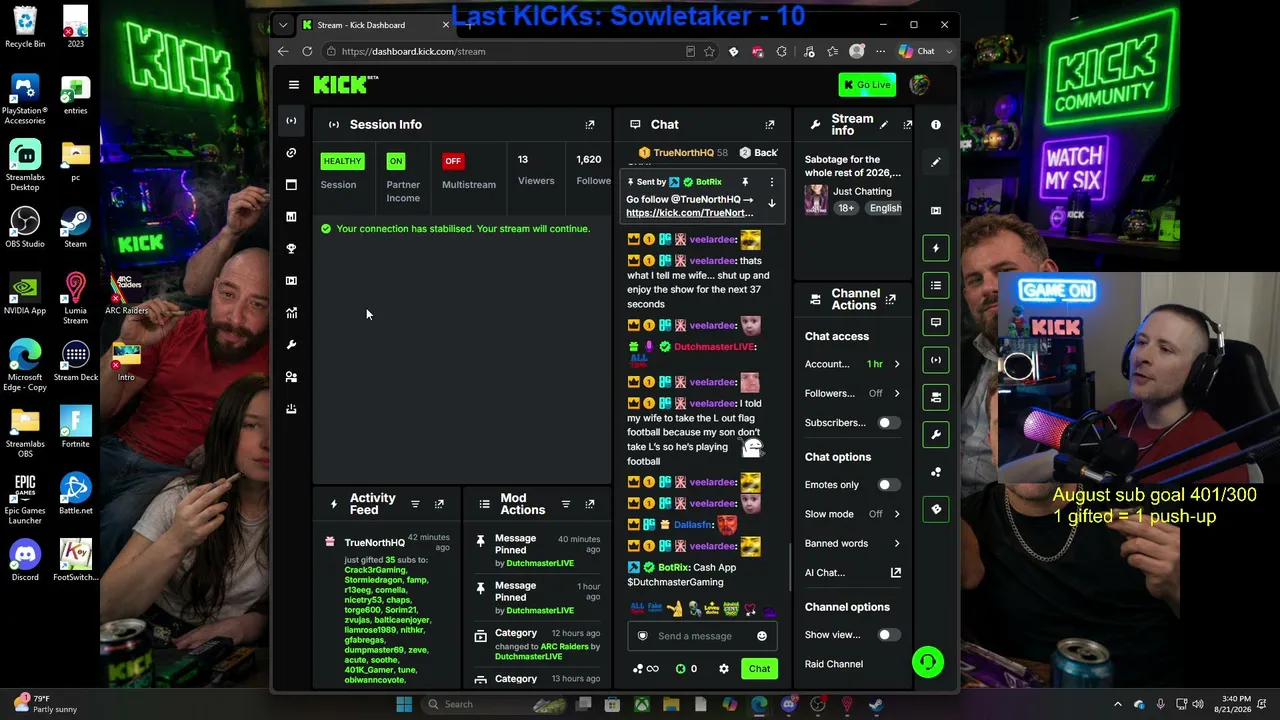
Task: Pop out the Chat panel
Action: tap(770, 125)
